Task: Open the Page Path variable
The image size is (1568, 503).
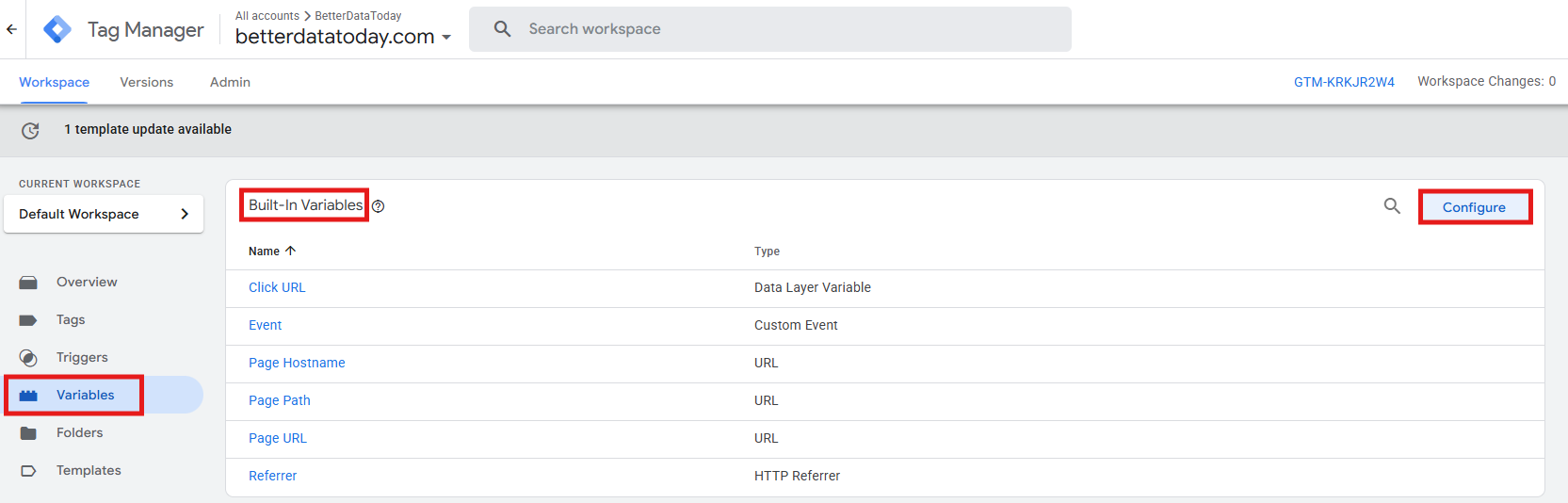Action: 280,400
